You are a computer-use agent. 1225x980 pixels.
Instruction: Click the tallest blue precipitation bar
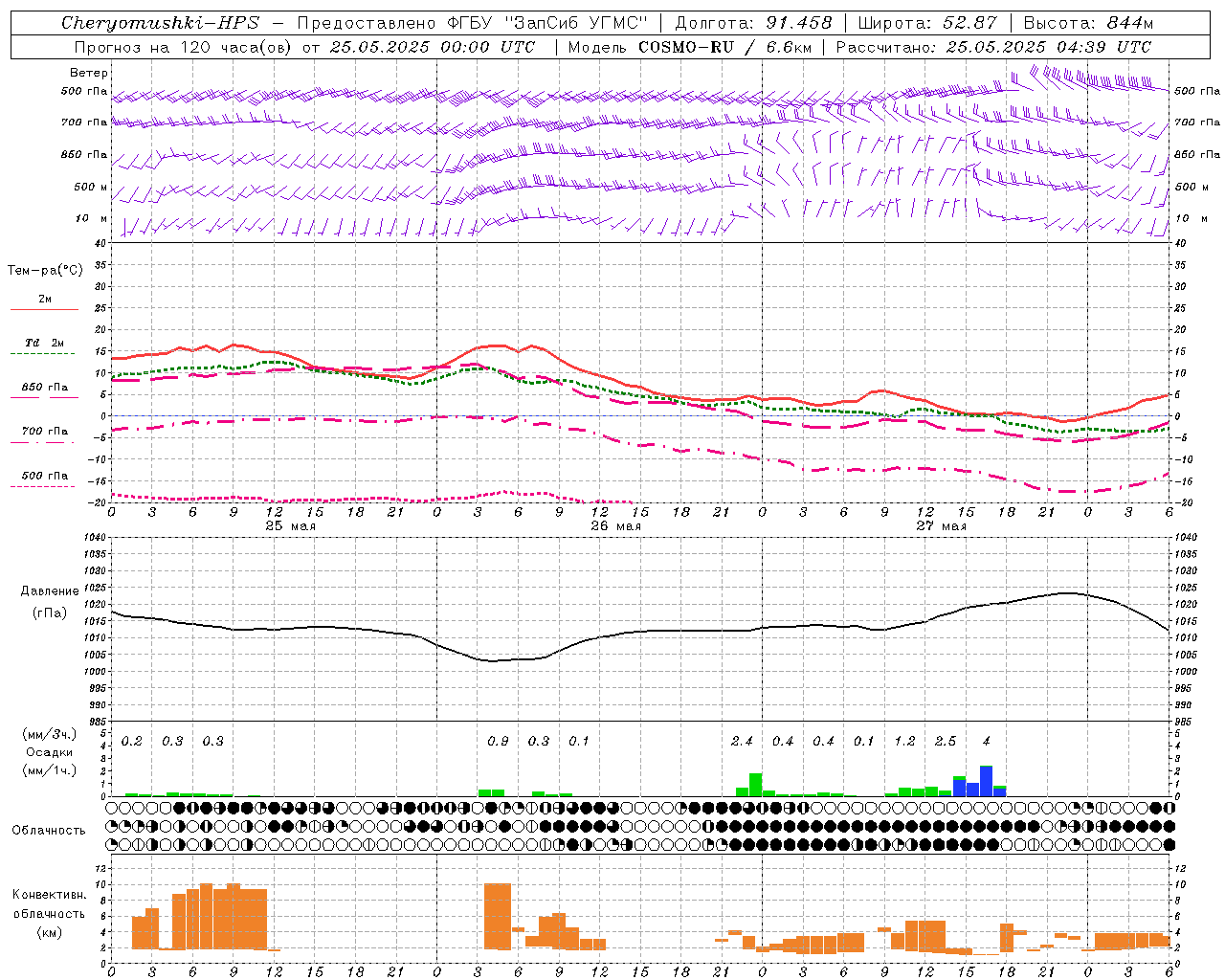pyautogui.click(x=987, y=782)
